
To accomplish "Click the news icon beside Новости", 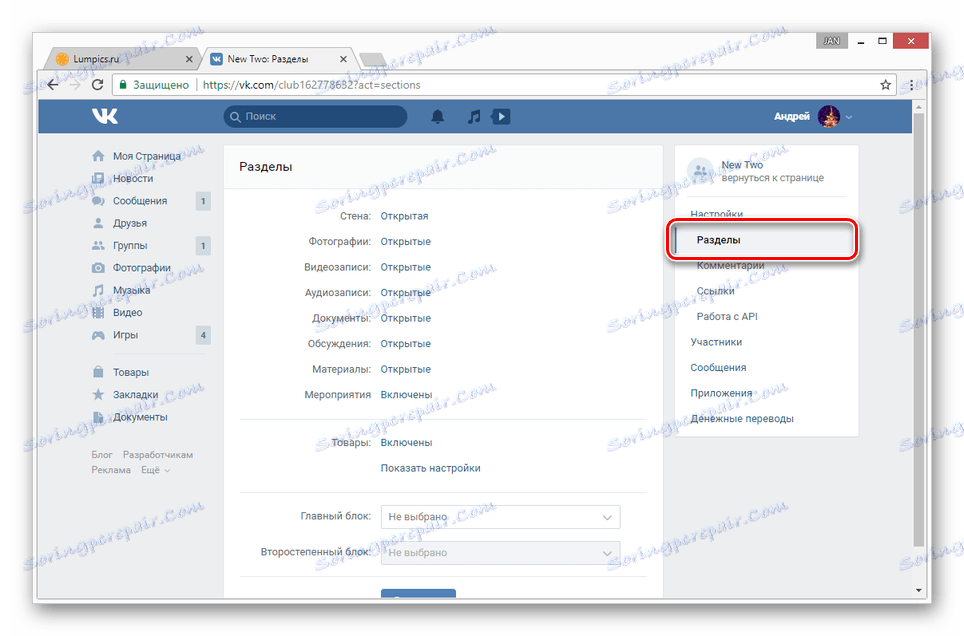I will click(x=98, y=178).
